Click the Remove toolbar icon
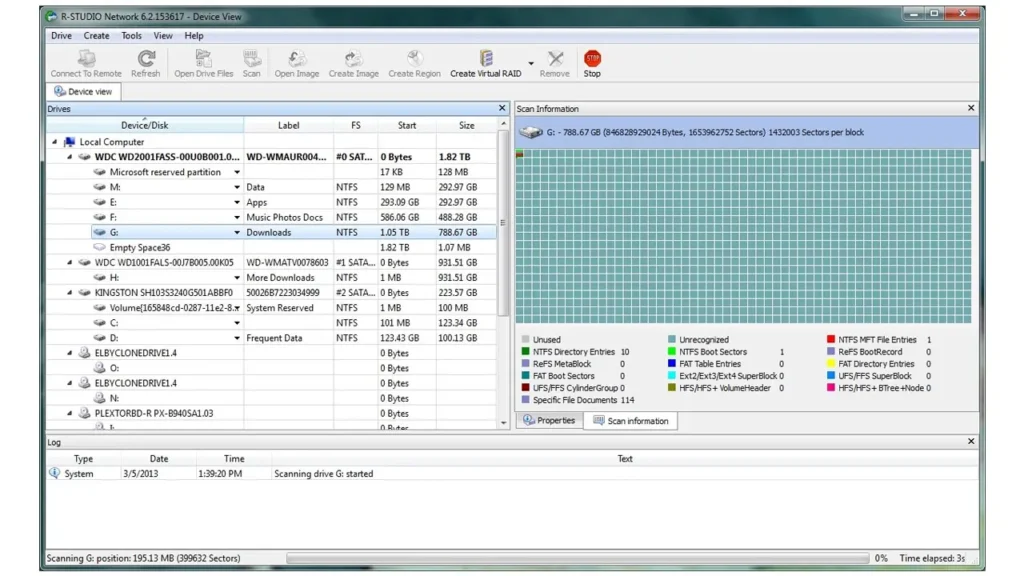Image resolution: width=1024 pixels, height=576 pixels. tap(554, 60)
